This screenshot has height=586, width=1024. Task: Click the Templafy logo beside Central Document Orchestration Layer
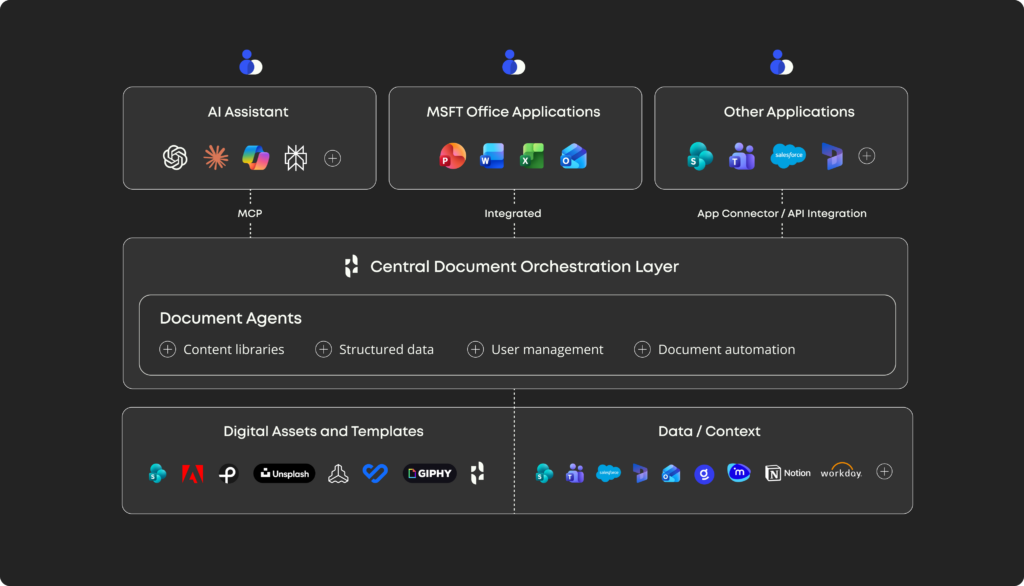tap(351, 266)
